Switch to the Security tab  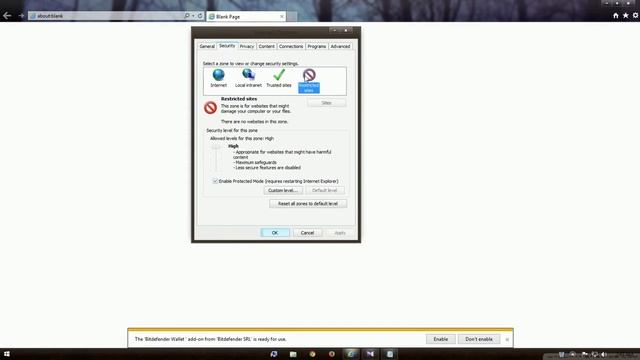(227, 46)
